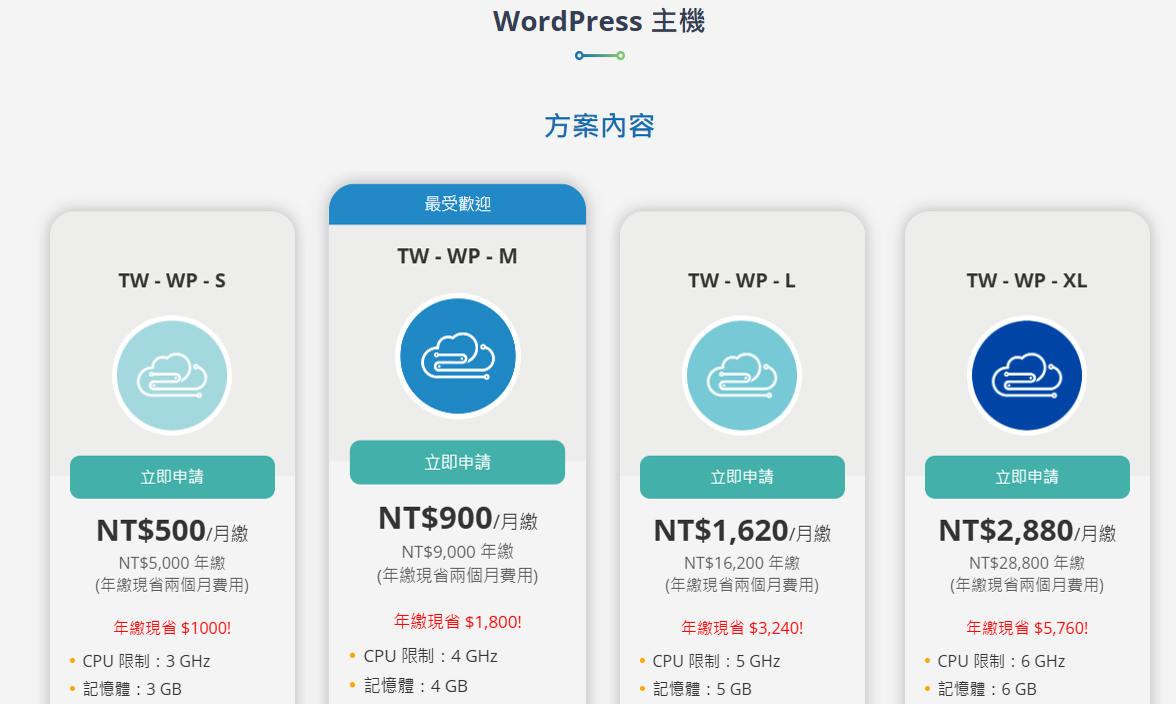
Task: Click the WordPress 主機 heading
Action: 598,21
